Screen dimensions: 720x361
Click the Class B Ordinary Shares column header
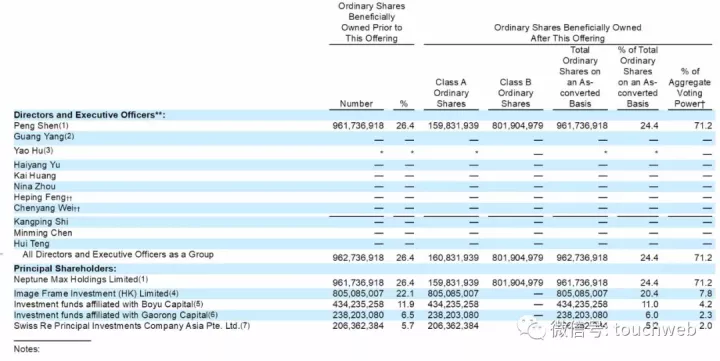coord(515,93)
